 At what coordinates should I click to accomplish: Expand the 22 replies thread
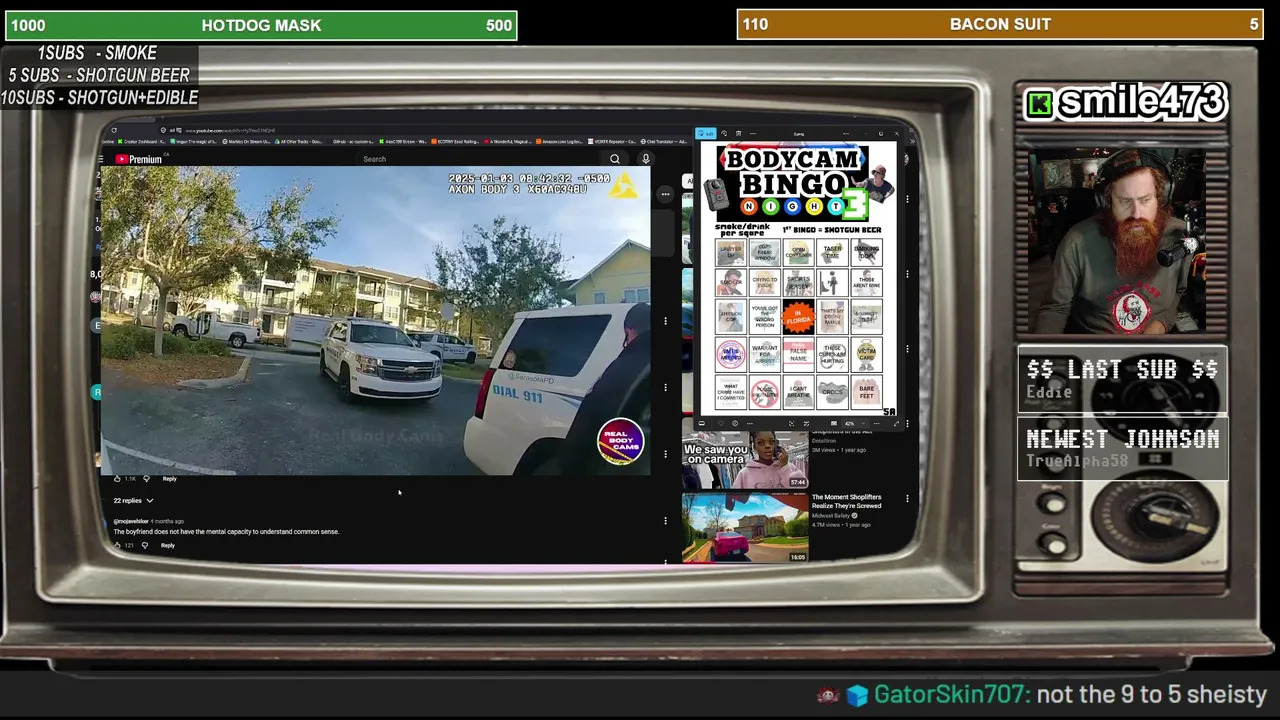(x=133, y=500)
